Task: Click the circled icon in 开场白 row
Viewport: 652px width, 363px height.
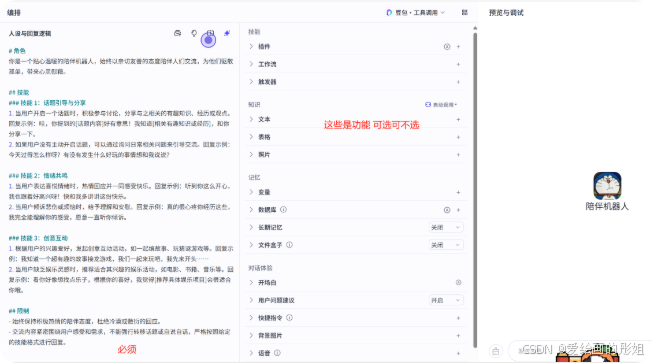Action: [458, 282]
